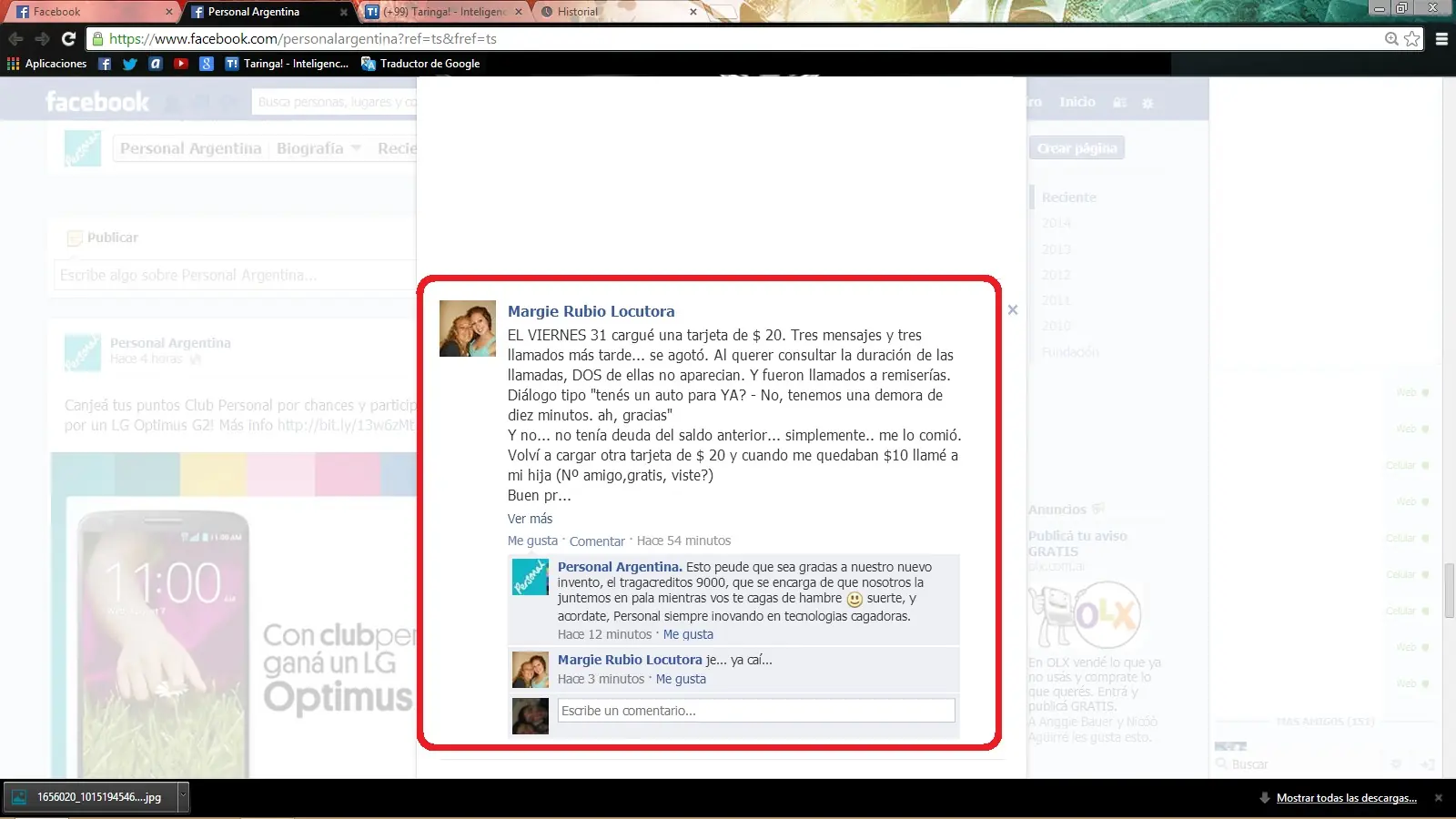Expand the download item options arrow
The width and height of the screenshot is (1456, 819).
point(183,797)
